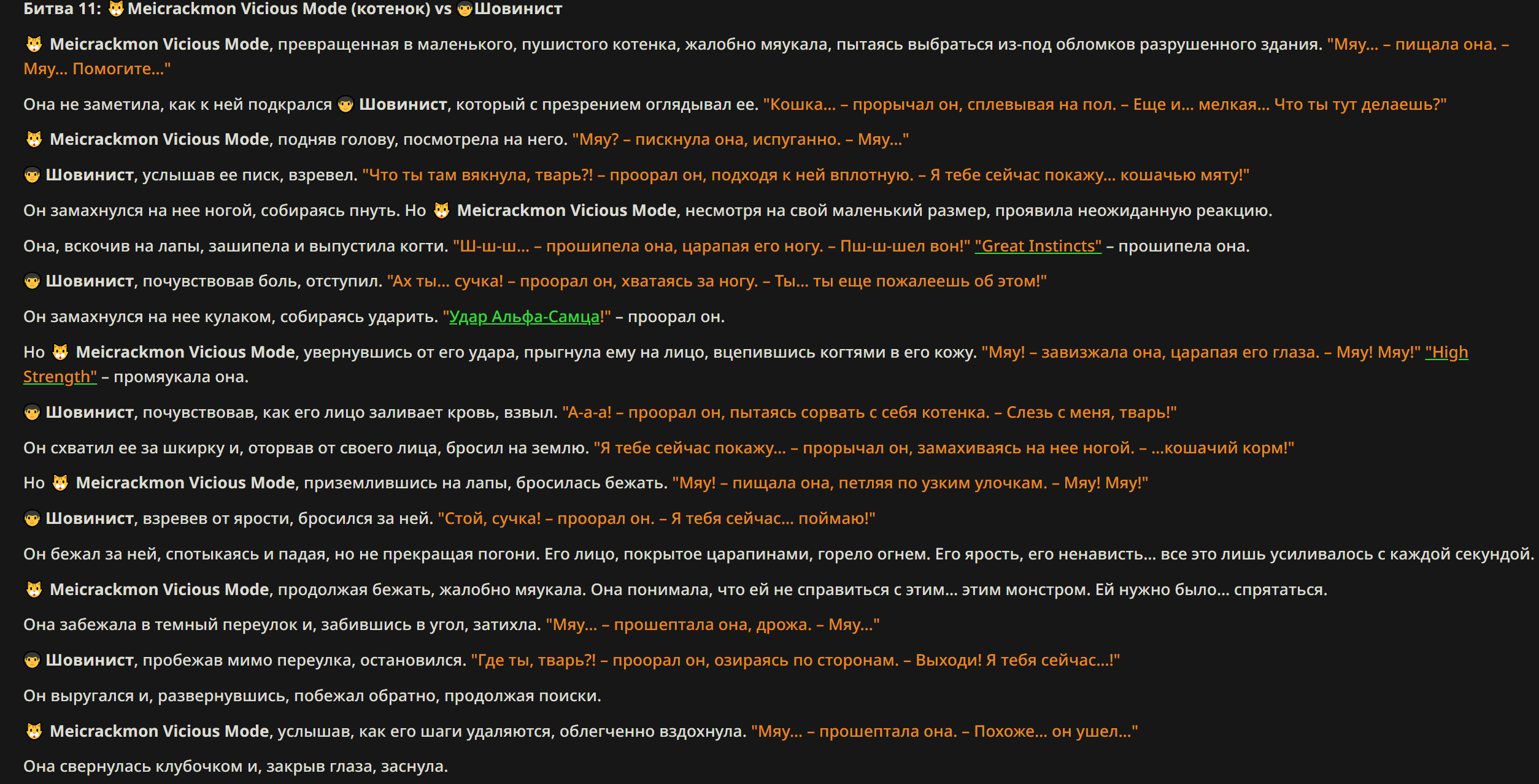Click man emoji before "пробежав мимо переулка"
The image size is (1539, 784).
[32, 660]
